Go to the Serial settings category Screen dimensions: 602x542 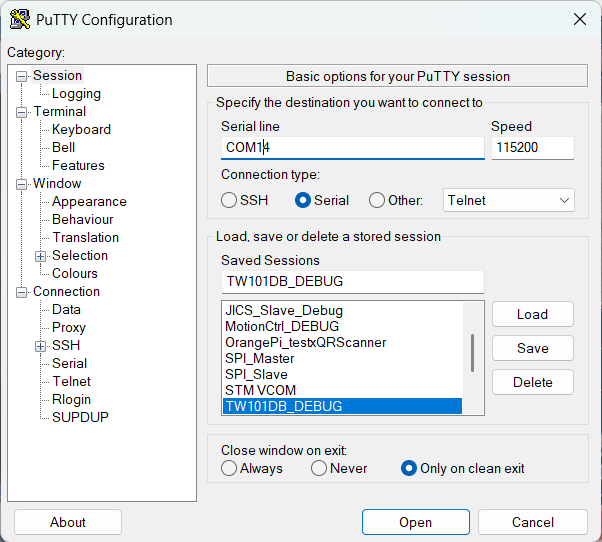pyautogui.click(x=69, y=363)
